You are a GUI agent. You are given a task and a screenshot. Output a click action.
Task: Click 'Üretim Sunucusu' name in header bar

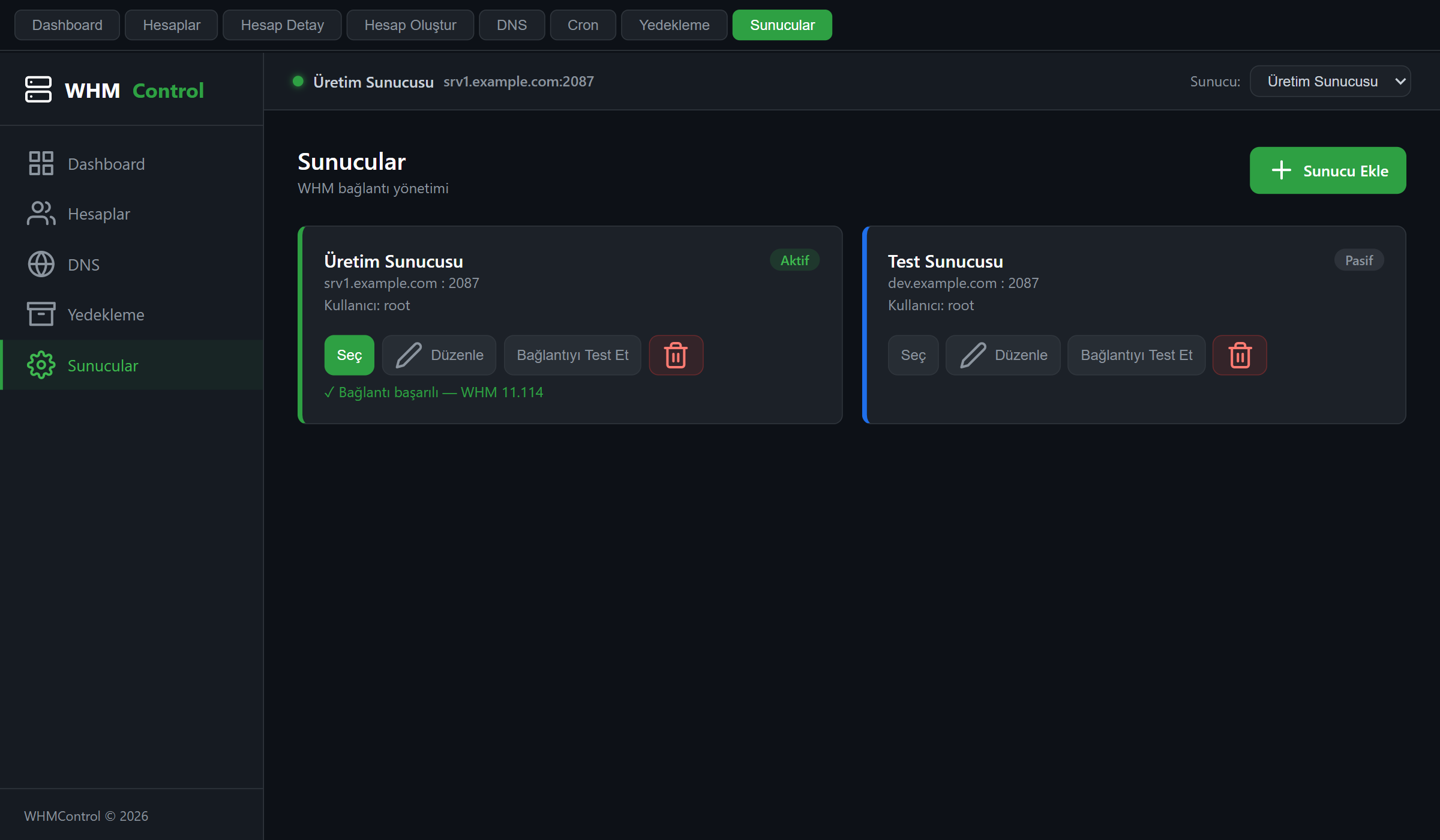(373, 82)
